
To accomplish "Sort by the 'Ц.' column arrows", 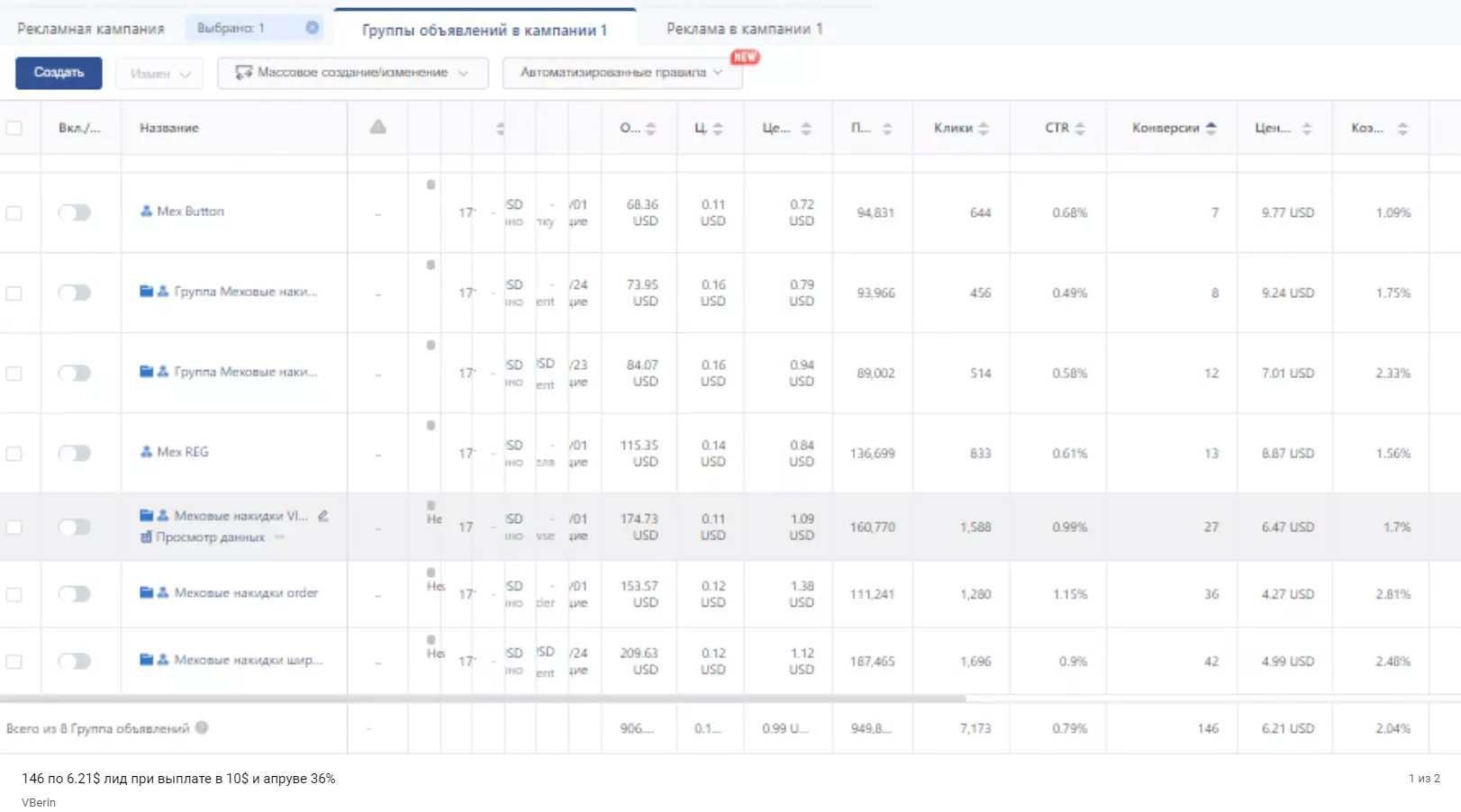I will pos(718,128).
